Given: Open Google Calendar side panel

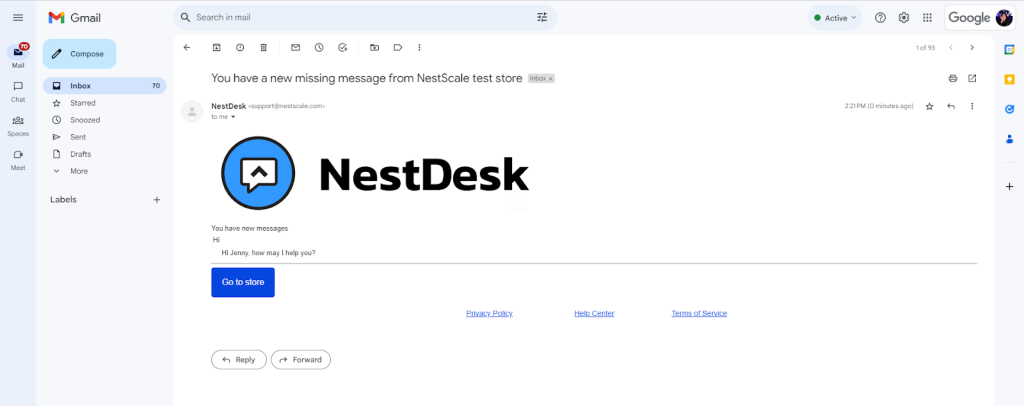Looking at the screenshot, I should 1010,49.
